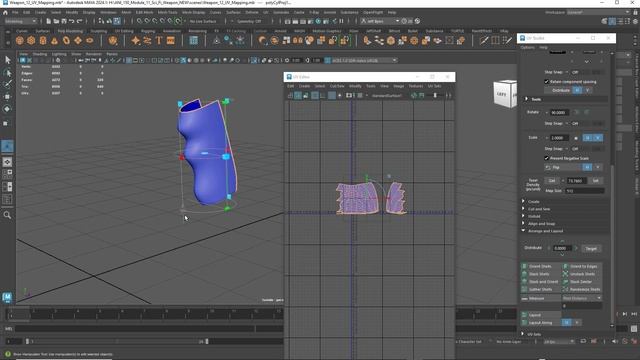Viewport: 640px width, 360px height.
Task: Toggle the V button in Scale row
Action: (598, 138)
